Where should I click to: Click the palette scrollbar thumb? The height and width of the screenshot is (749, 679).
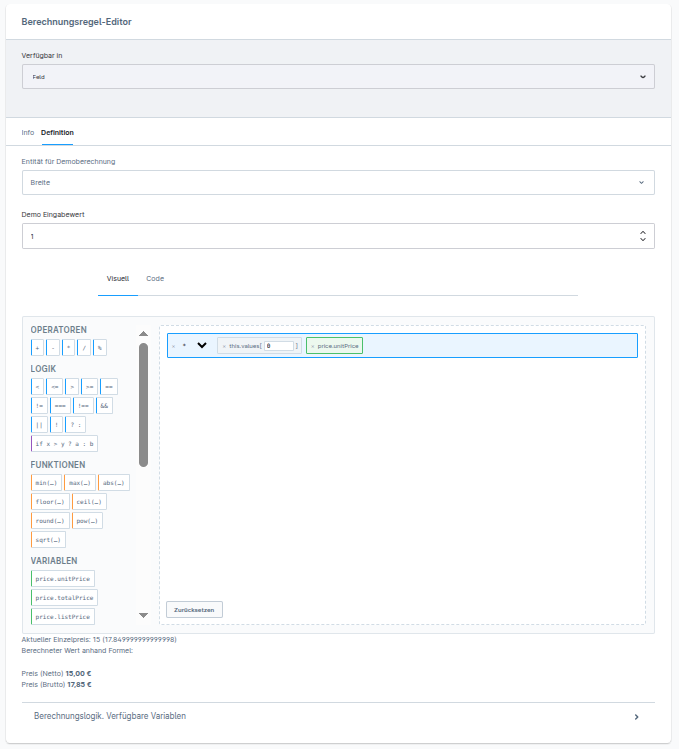click(x=143, y=405)
